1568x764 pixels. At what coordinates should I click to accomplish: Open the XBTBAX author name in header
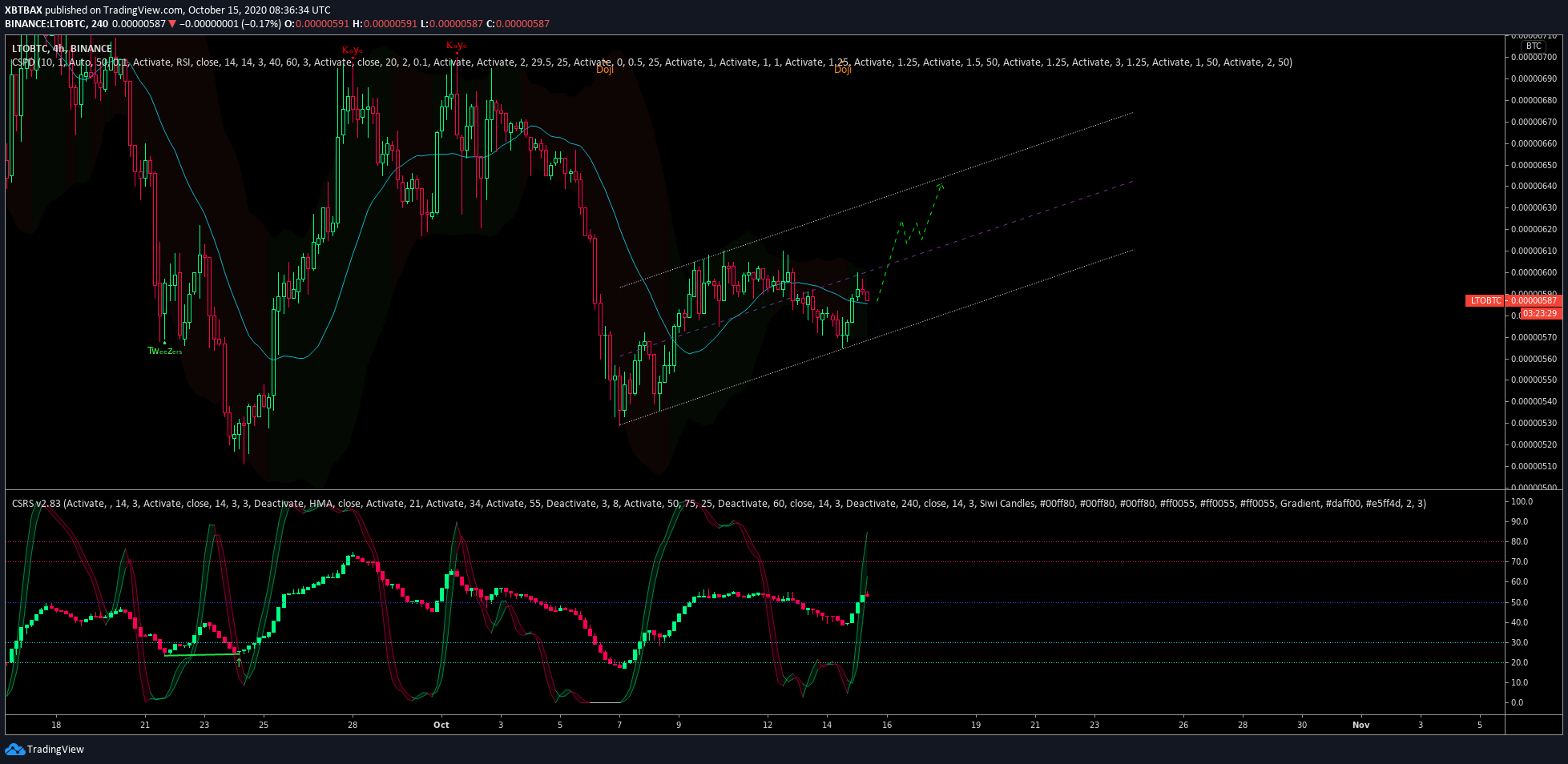coord(23,10)
